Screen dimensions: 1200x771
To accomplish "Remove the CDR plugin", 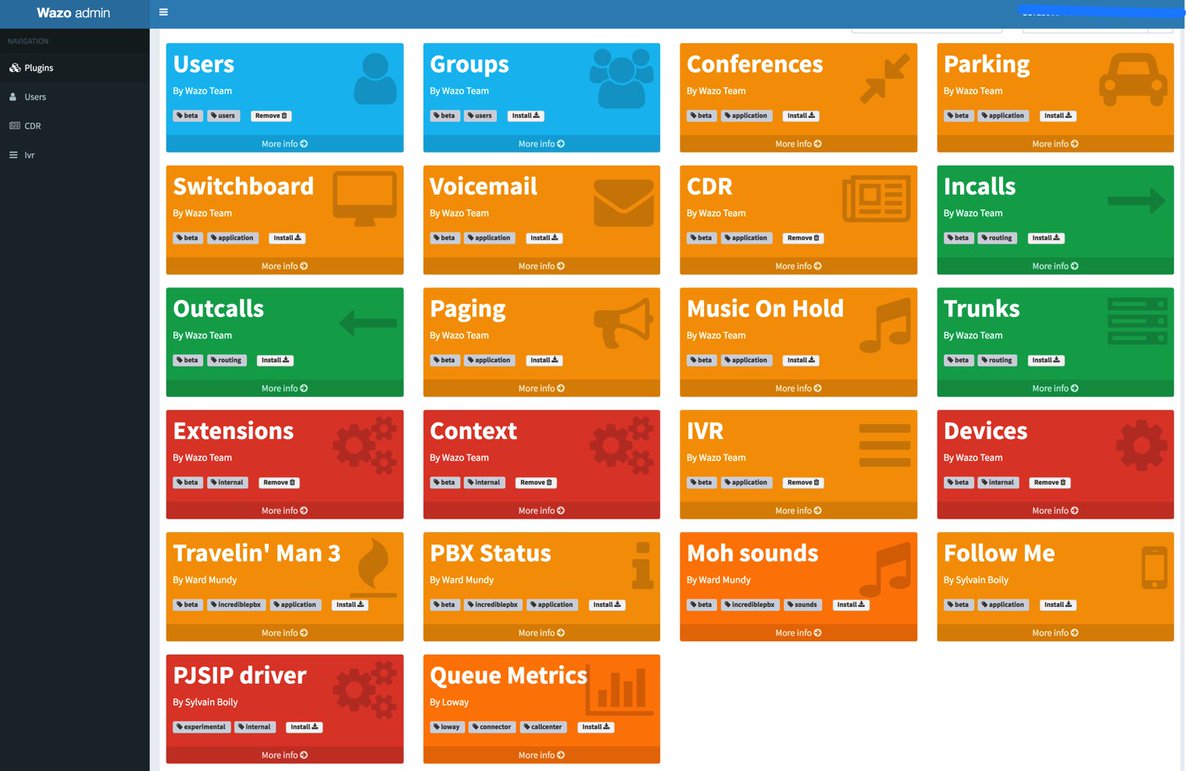I will coord(803,238).
